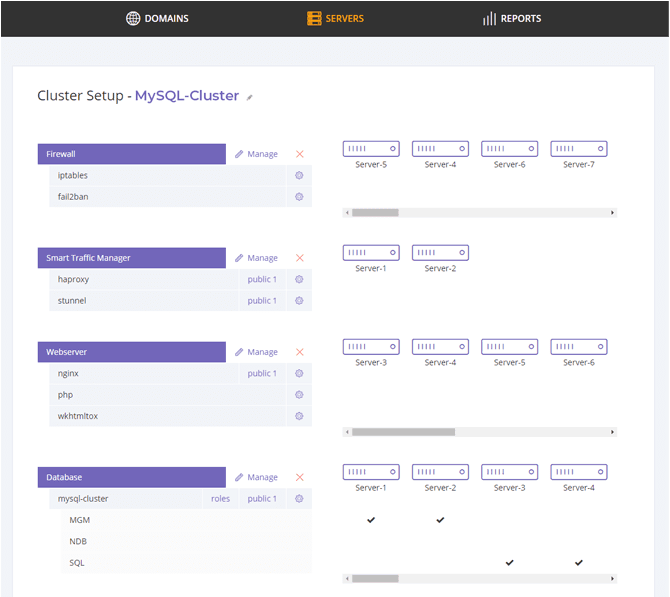The image size is (670, 597).
Task: Open public 1 selector for haproxy
Action: tap(262, 279)
